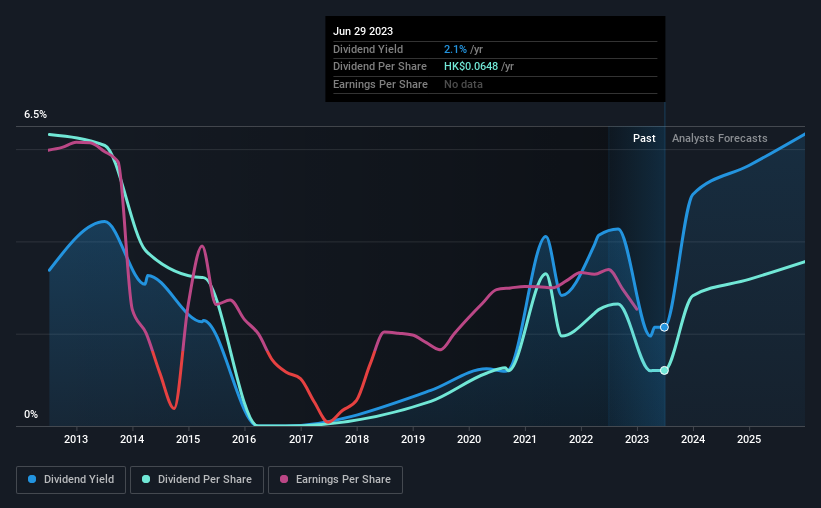This screenshot has width=821, height=508.
Task: Click the 2018 x-axis label
Action: point(357,439)
